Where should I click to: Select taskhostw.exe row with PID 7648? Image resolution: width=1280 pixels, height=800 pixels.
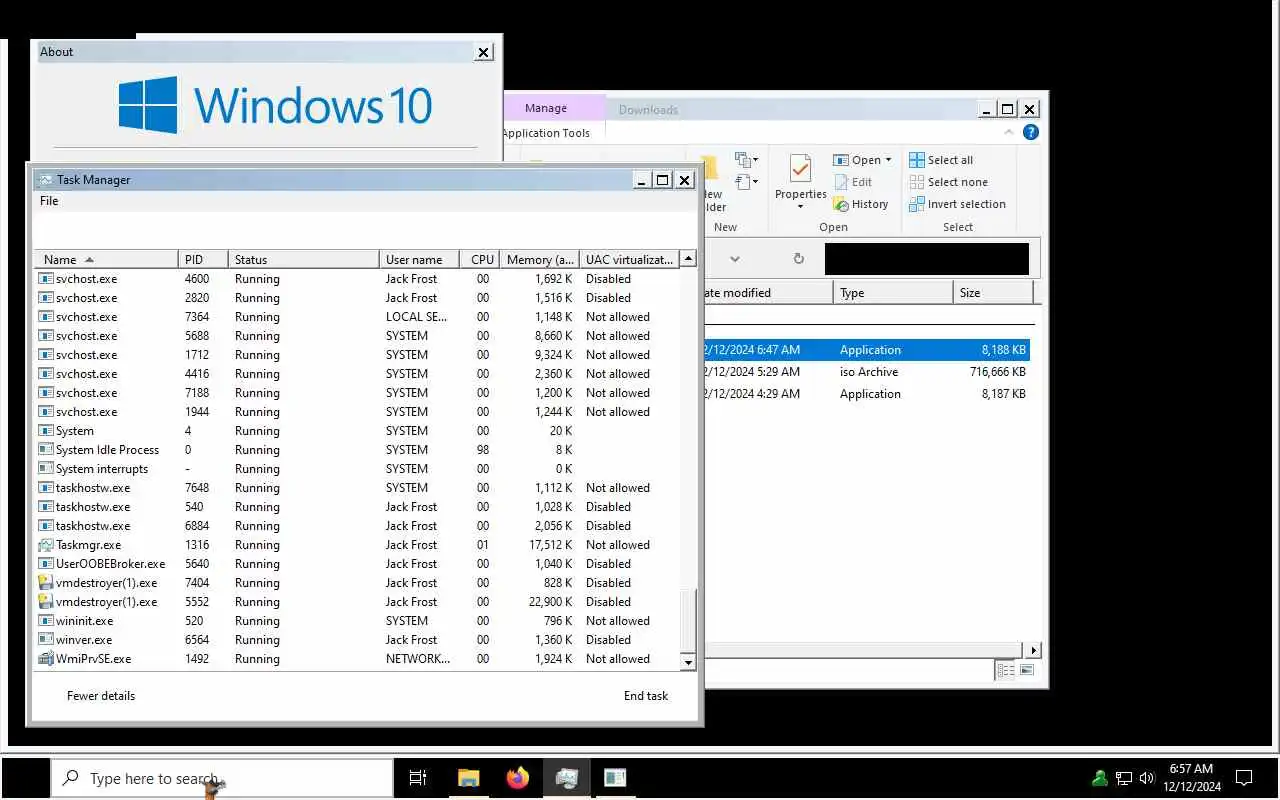point(358,488)
